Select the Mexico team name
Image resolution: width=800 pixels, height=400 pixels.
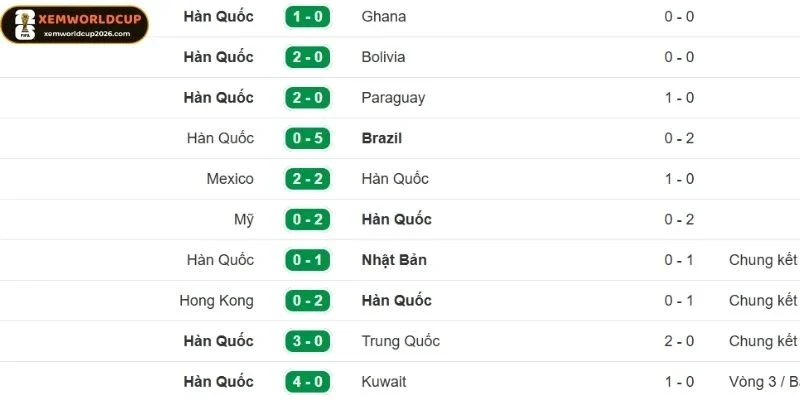(230, 179)
